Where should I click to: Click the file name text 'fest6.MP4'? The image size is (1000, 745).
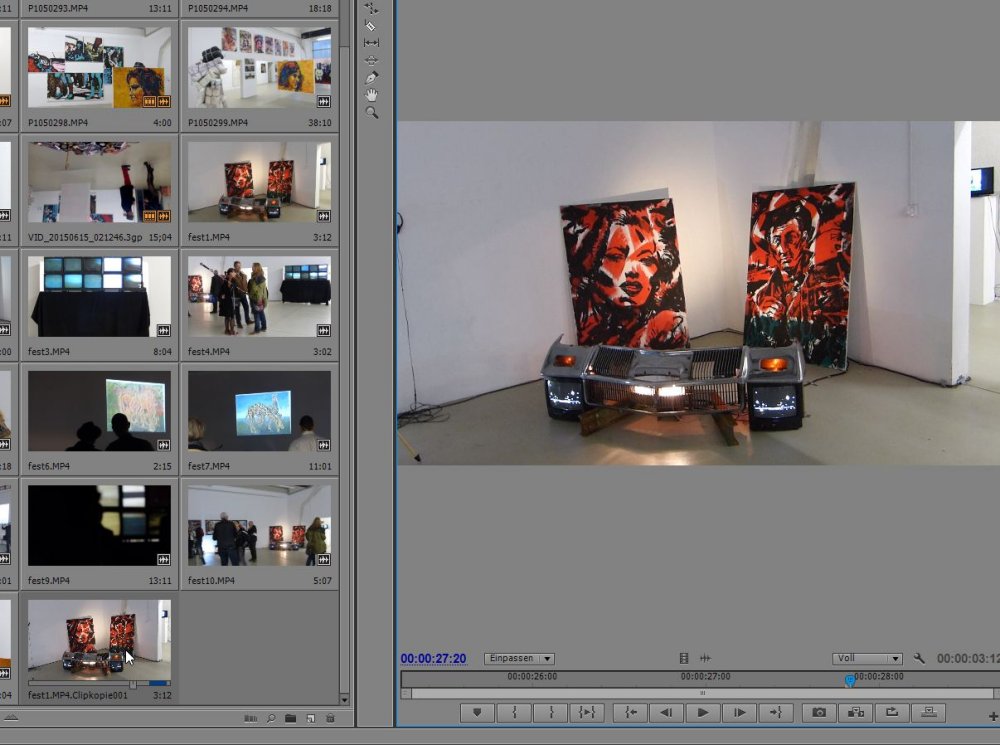(48, 466)
